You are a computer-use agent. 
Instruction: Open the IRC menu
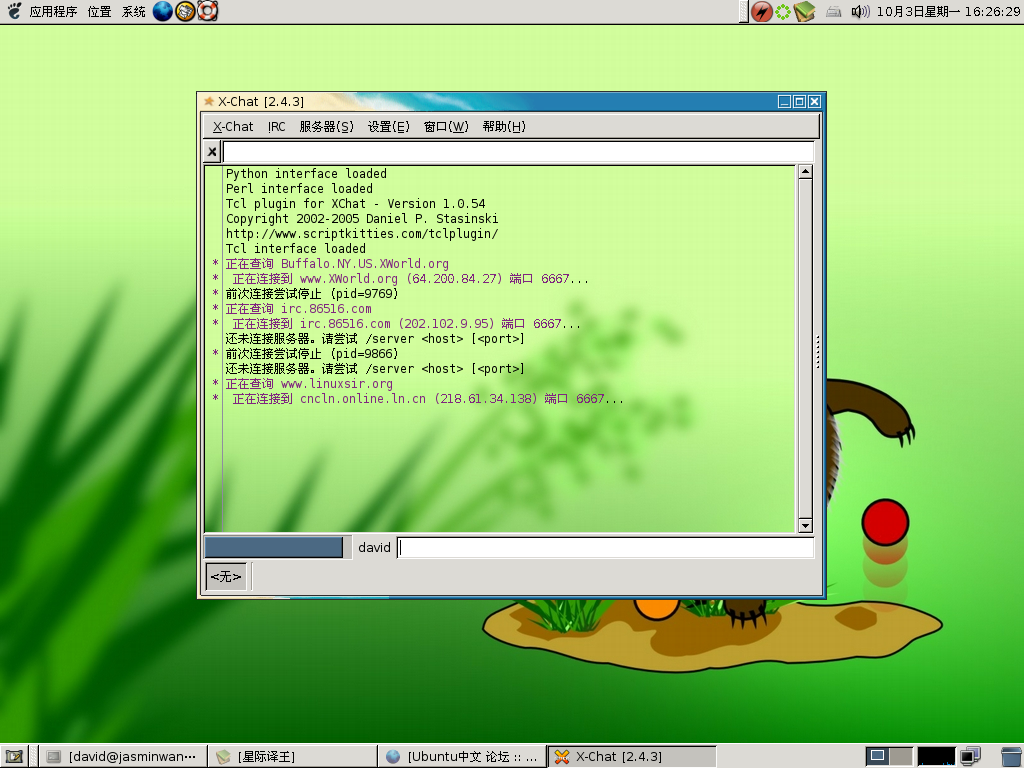(276, 127)
